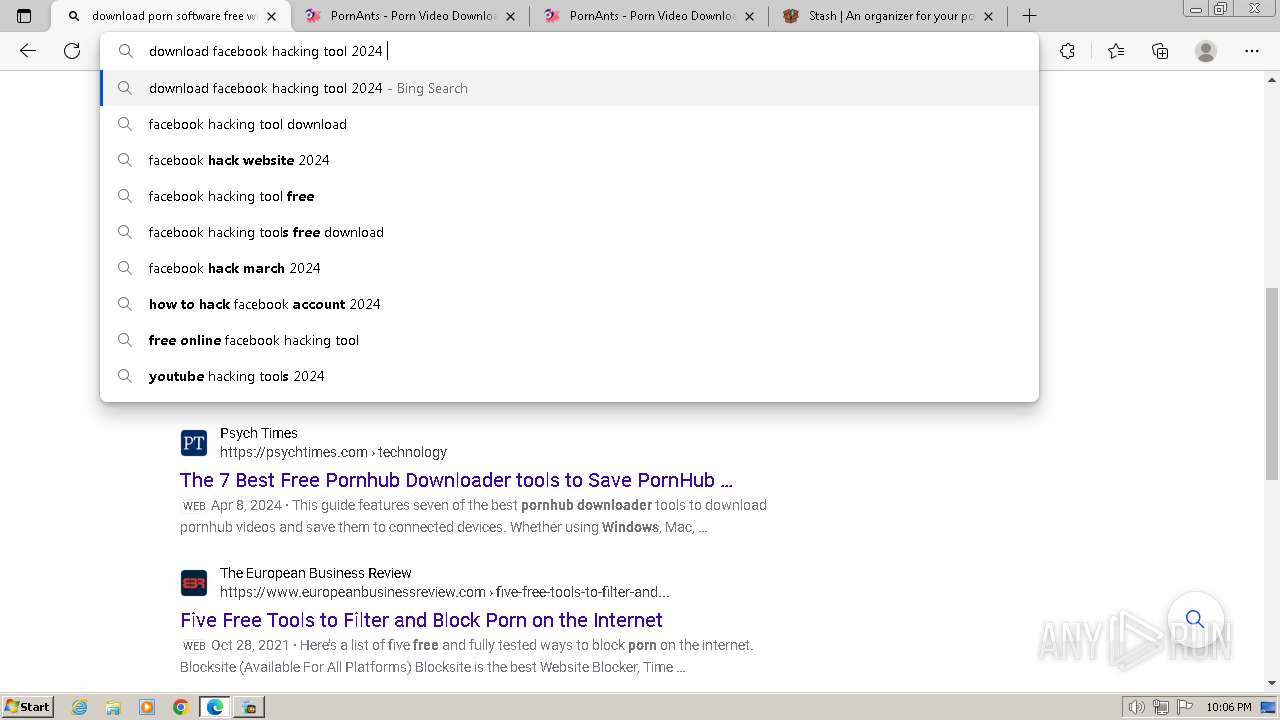The width and height of the screenshot is (1280, 720).
Task: Launch Internet Explorer from taskbar
Action: point(79,707)
